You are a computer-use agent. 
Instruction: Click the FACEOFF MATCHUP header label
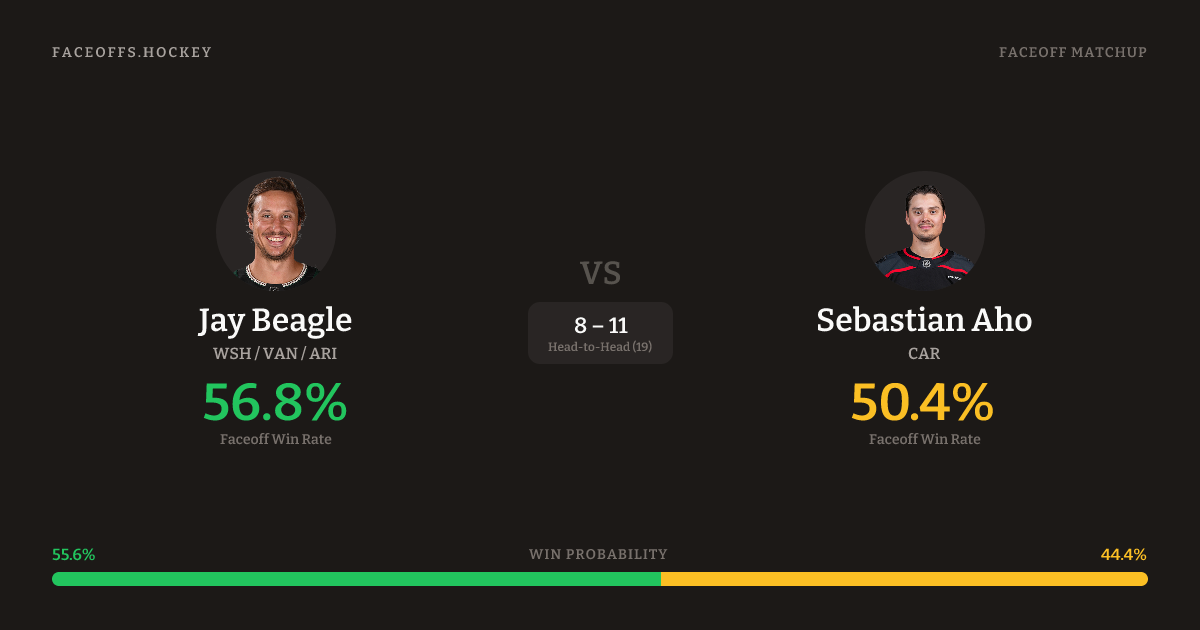(1072, 52)
